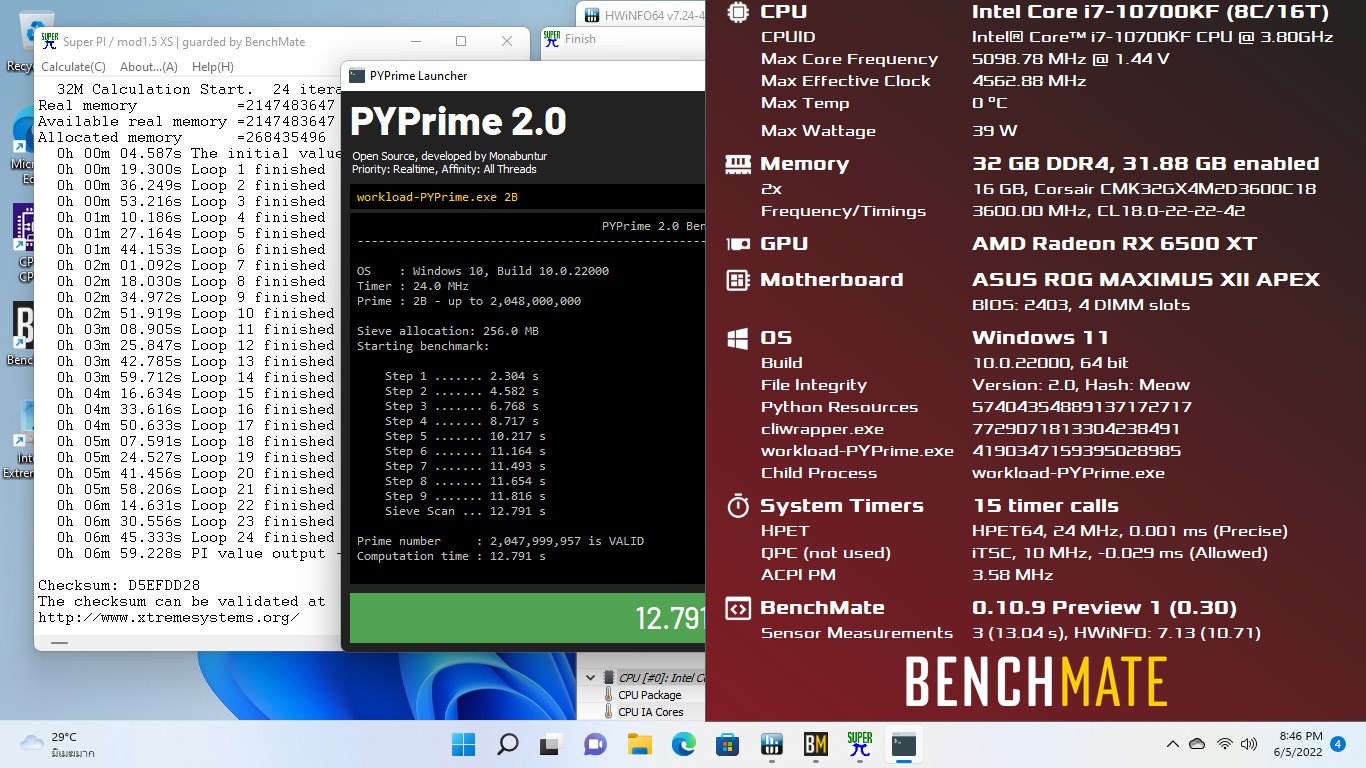The image size is (1366, 768).
Task: Click the 'Loop 24 finished' line in Super PI
Action: [x=195, y=537]
